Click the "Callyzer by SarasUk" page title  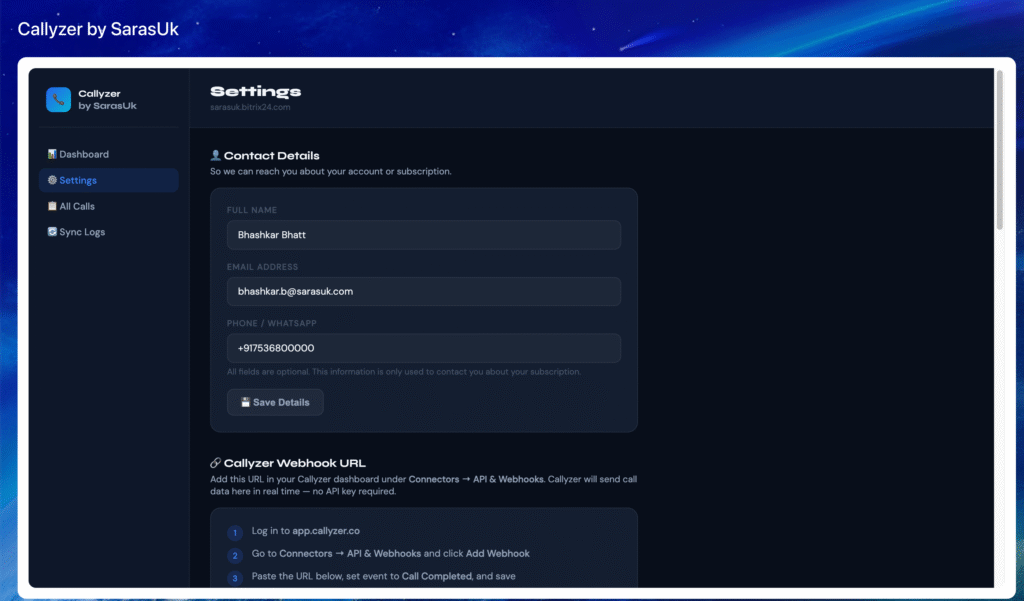[x=98, y=29]
